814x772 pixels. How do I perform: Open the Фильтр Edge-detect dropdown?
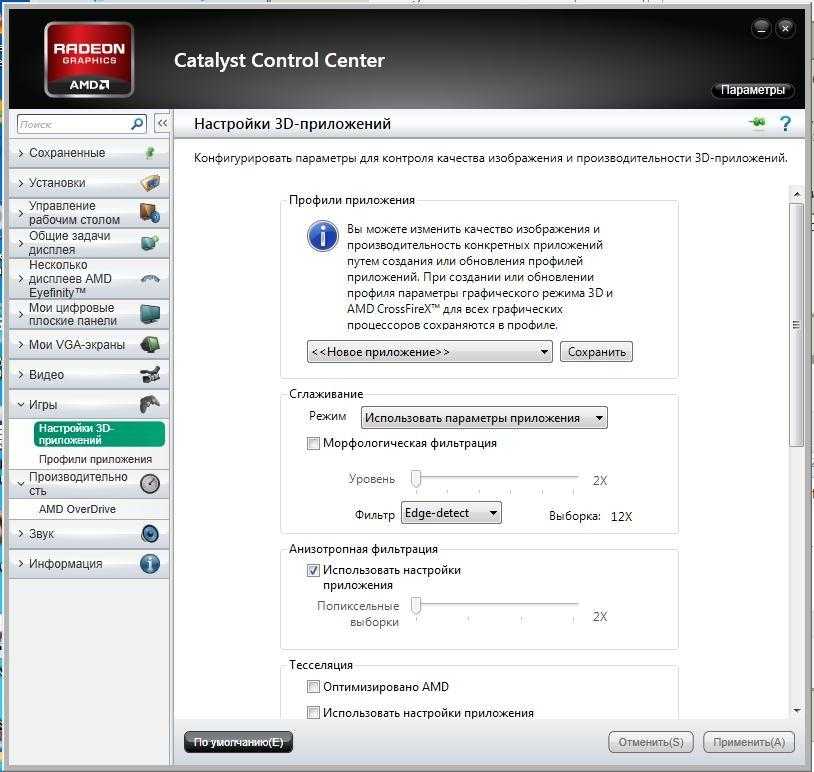pyautogui.click(x=451, y=513)
